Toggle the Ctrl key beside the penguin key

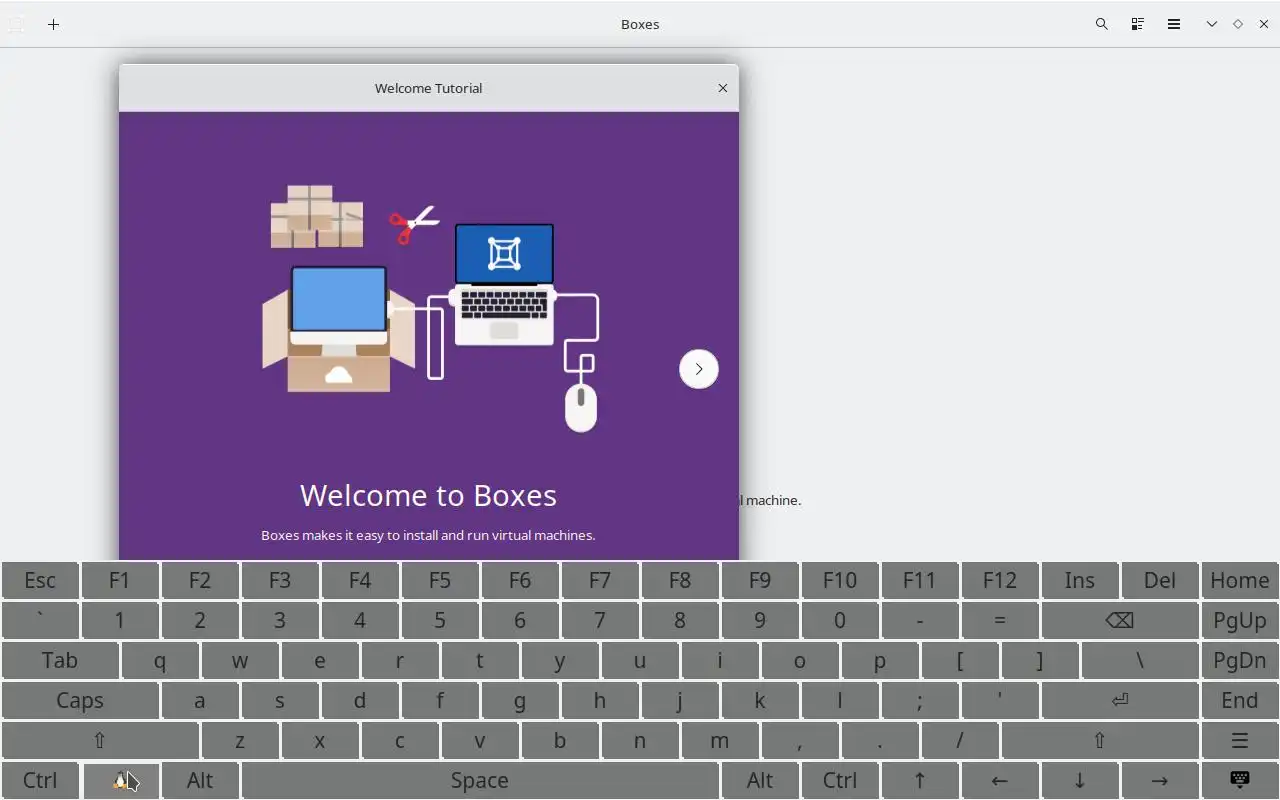[40, 780]
